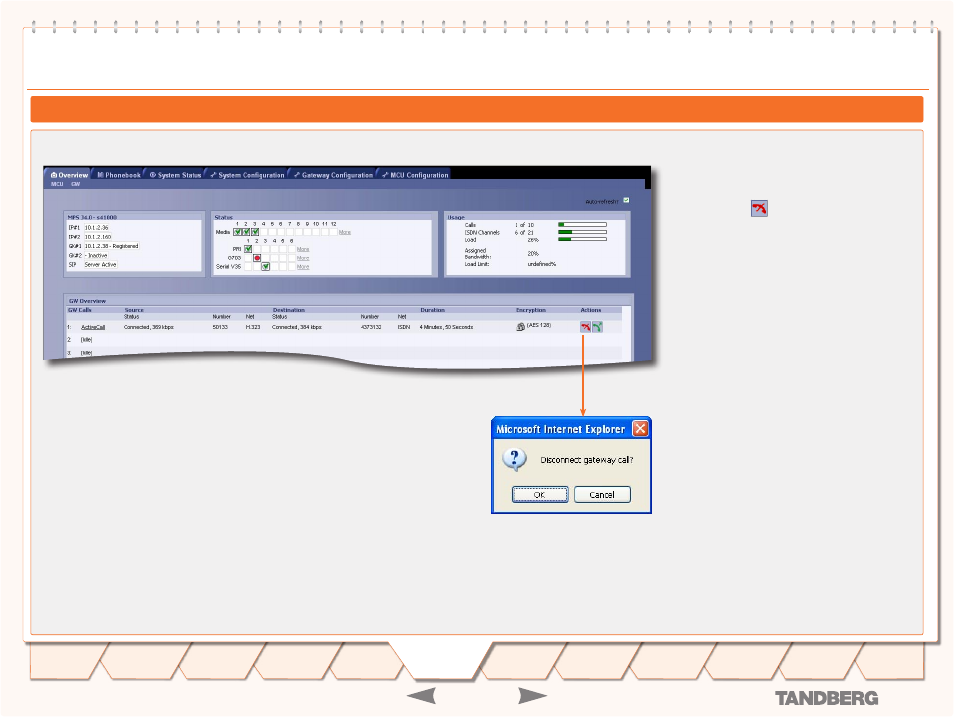Viewport: 954px width, 717px height.
Task: Click the Media slot 1 status indicator
Action: pyautogui.click(x=238, y=232)
